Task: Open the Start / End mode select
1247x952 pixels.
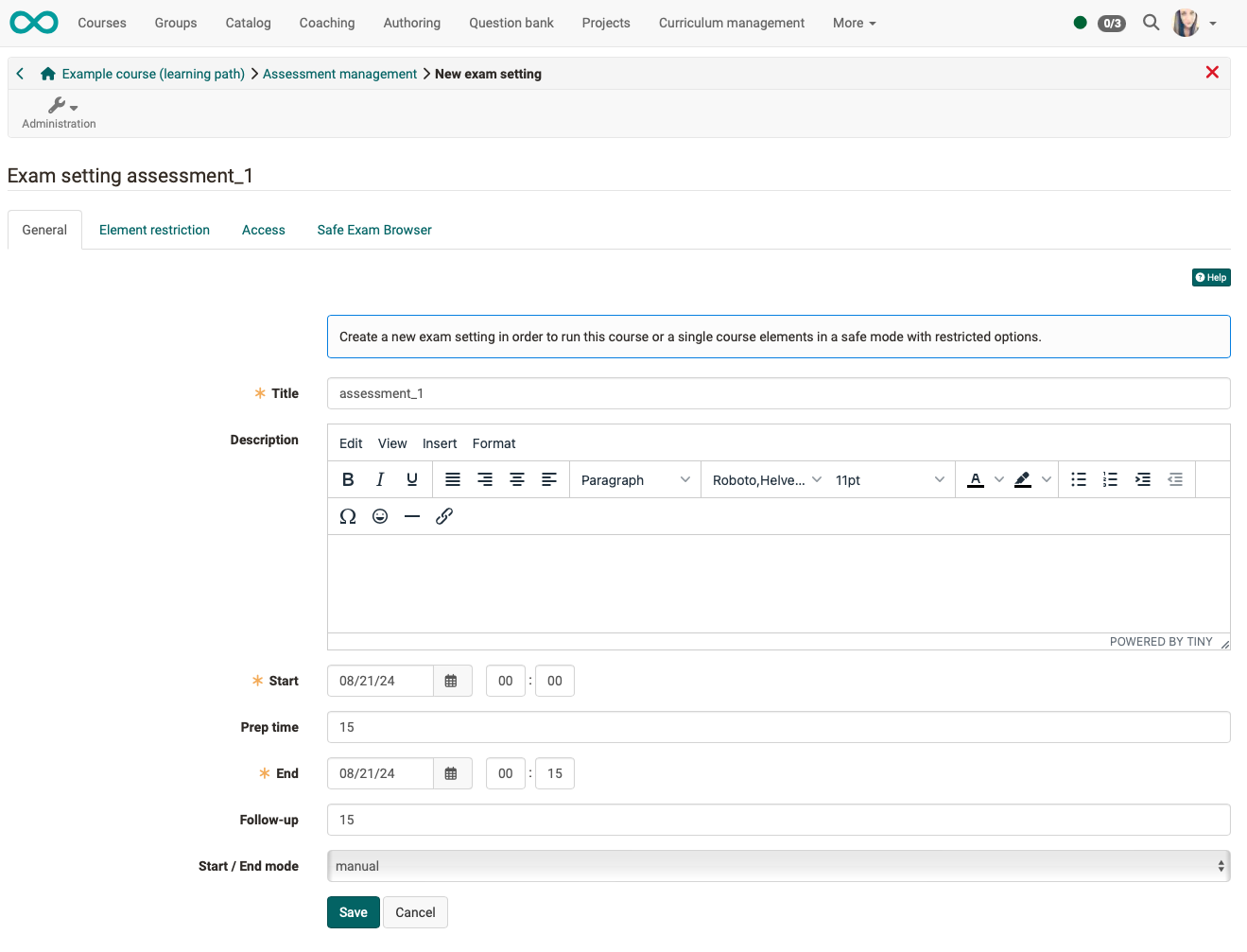Action: [x=778, y=866]
